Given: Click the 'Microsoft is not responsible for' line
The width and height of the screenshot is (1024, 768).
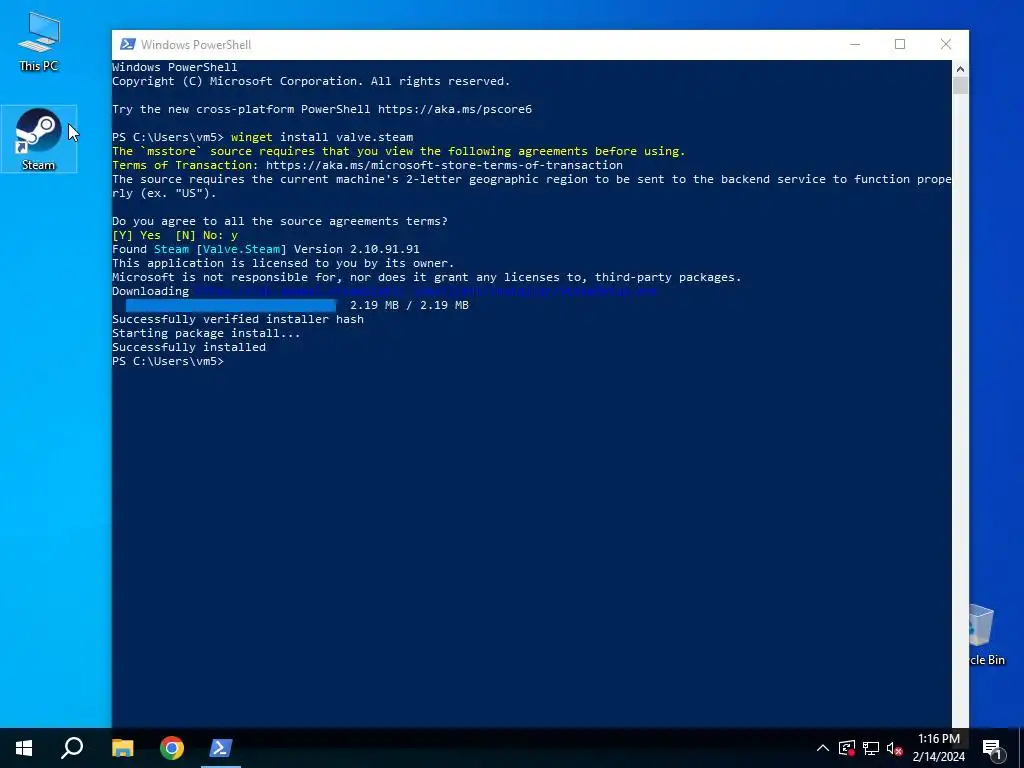Looking at the screenshot, I should tap(426, 278).
